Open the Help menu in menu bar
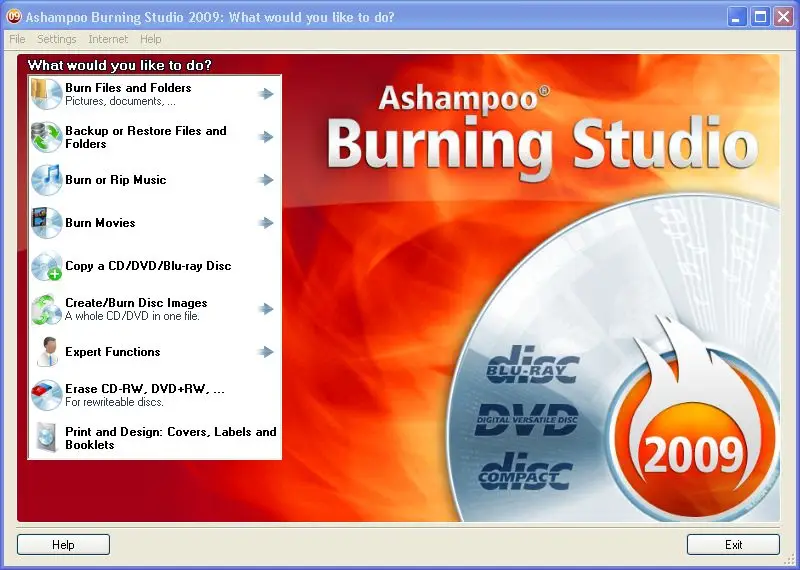Viewport: 800px width, 570px height. pos(151,39)
